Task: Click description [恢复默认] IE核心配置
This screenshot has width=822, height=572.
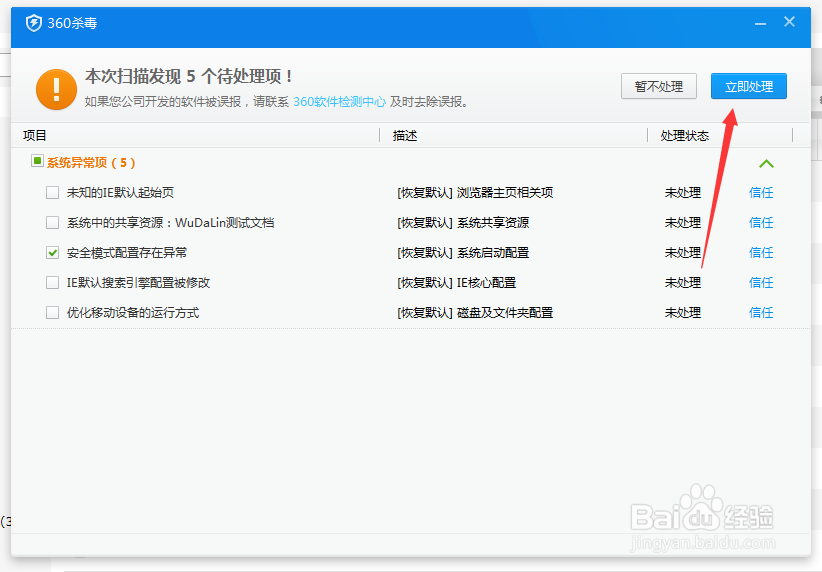Action: tap(457, 283)
